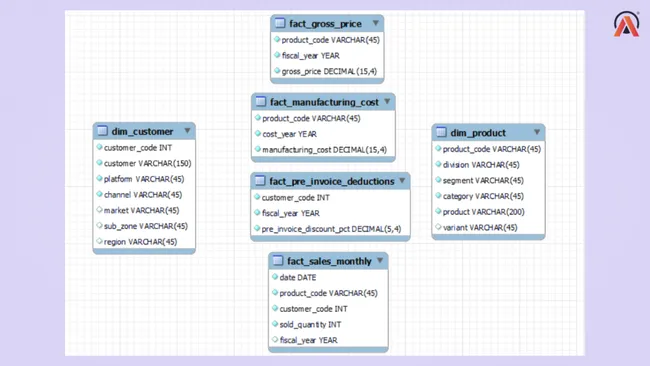The image size is (650, 366).
Task: Collapse the fact_gross_price table arrow
Action: 376,23
